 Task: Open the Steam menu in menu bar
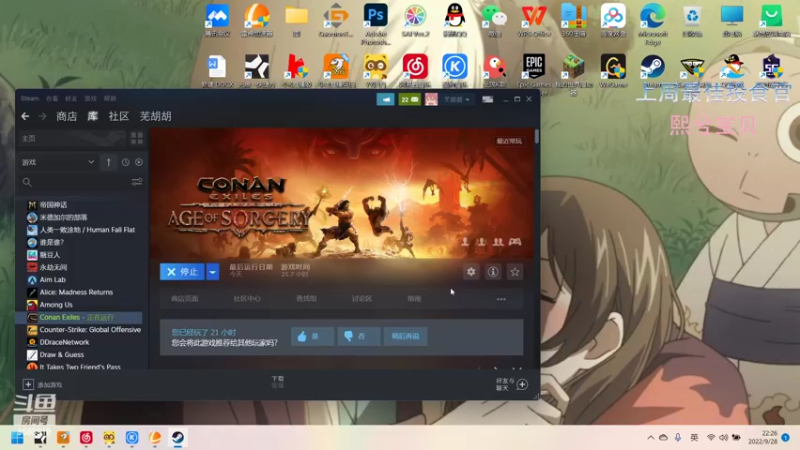coord(30,98)
